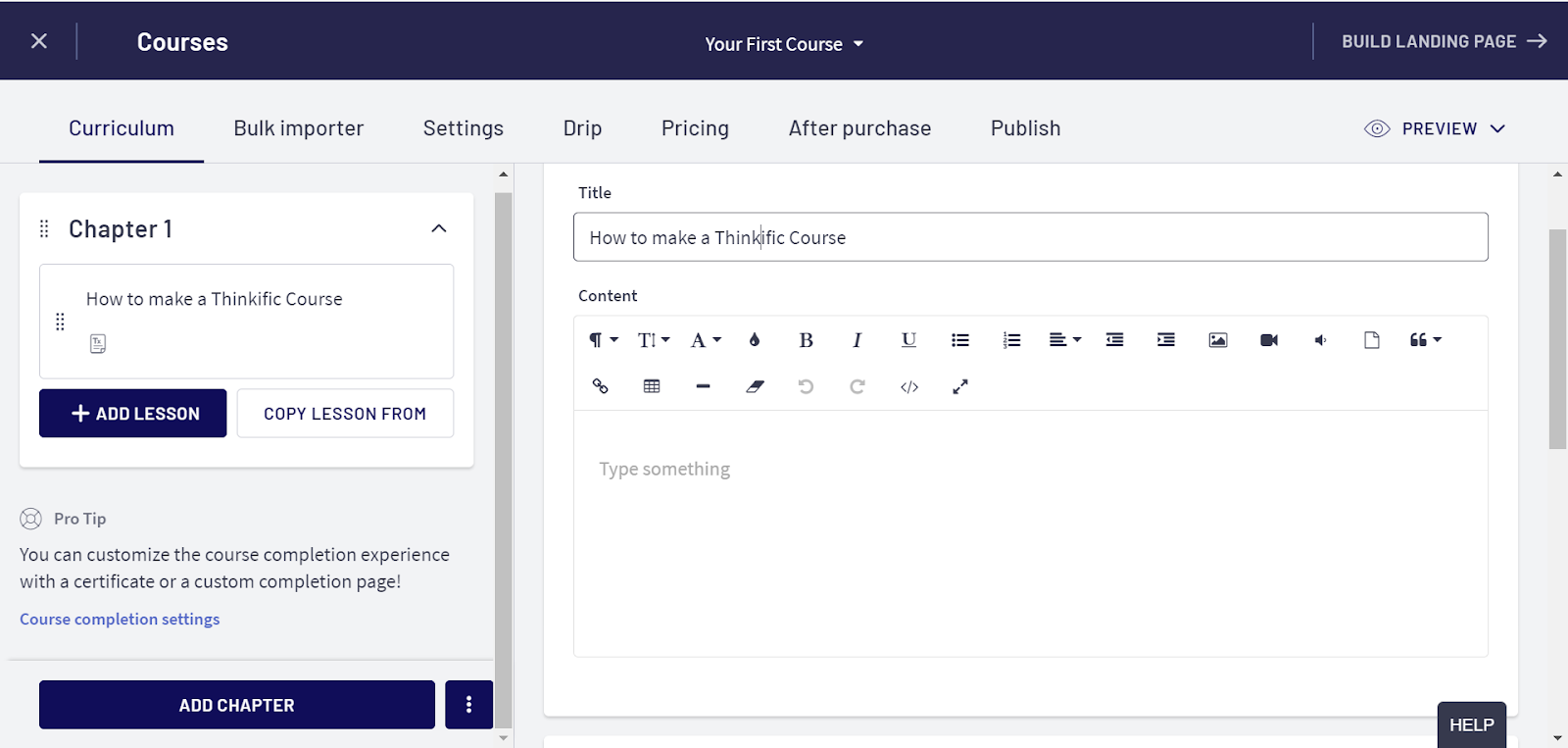Screen dimensions: 1568x748
Task: Insert an ordered numbered list
Action: (1011, 340)
